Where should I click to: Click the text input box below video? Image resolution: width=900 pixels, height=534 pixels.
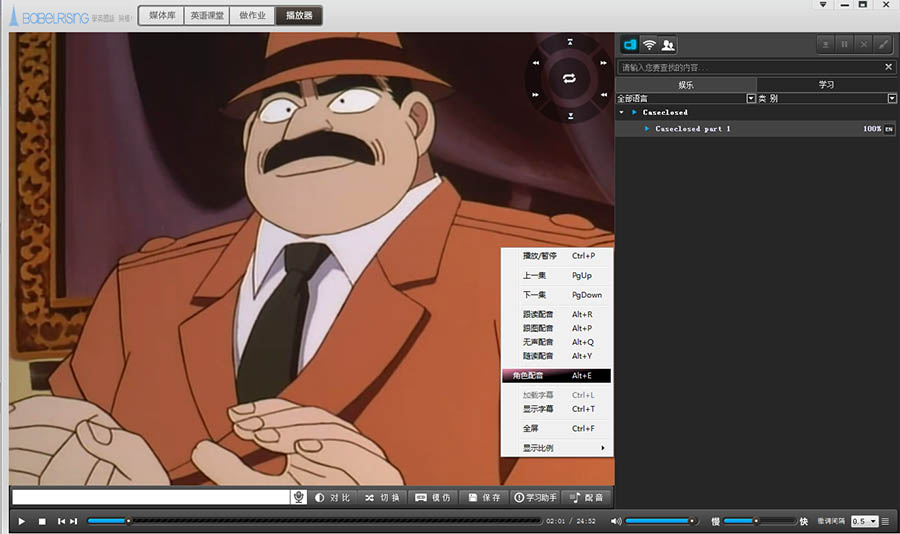(151, 497)
